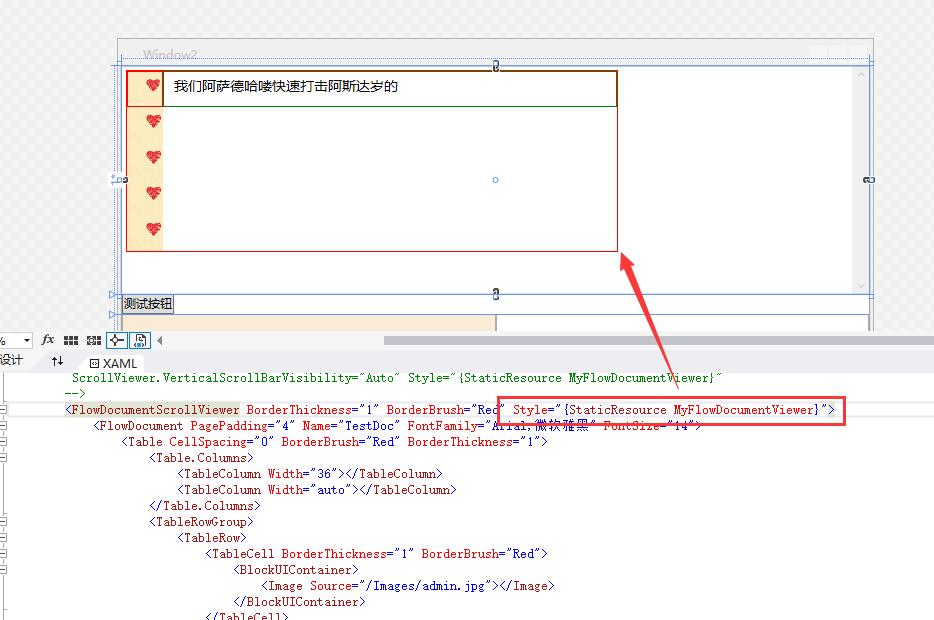Open the designer zoom percentage dropdown
Viewport: 934px width, 620px height.
tap(27, 341)
